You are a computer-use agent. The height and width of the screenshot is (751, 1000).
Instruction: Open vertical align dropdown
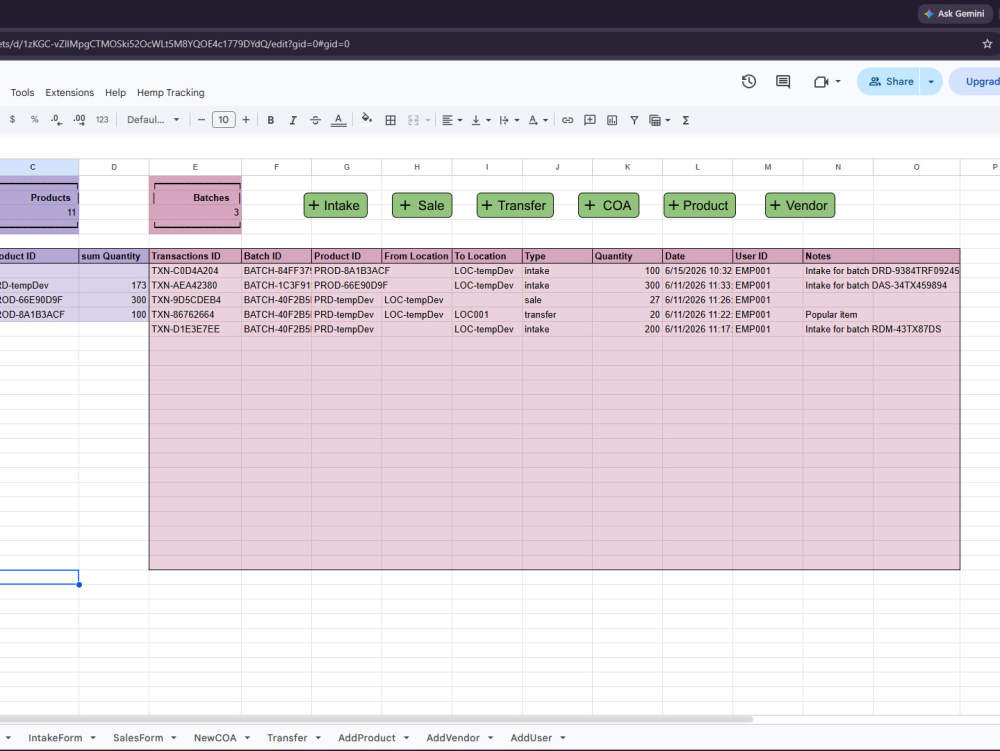[481, 120]
